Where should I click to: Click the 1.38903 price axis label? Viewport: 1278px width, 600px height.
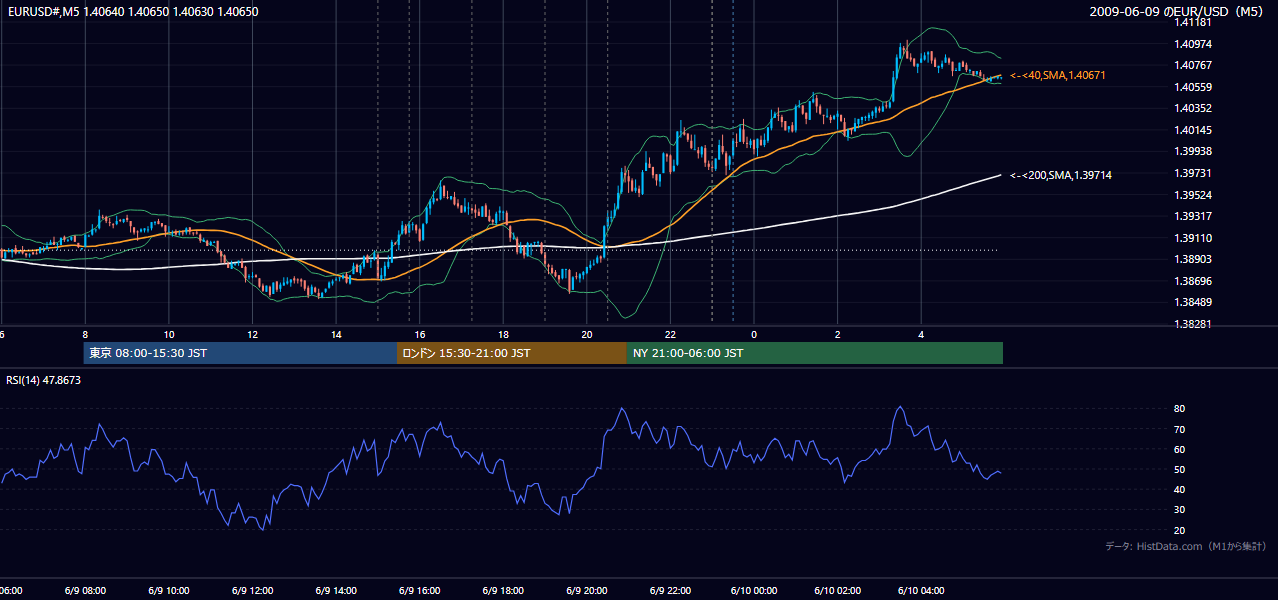1193,259
